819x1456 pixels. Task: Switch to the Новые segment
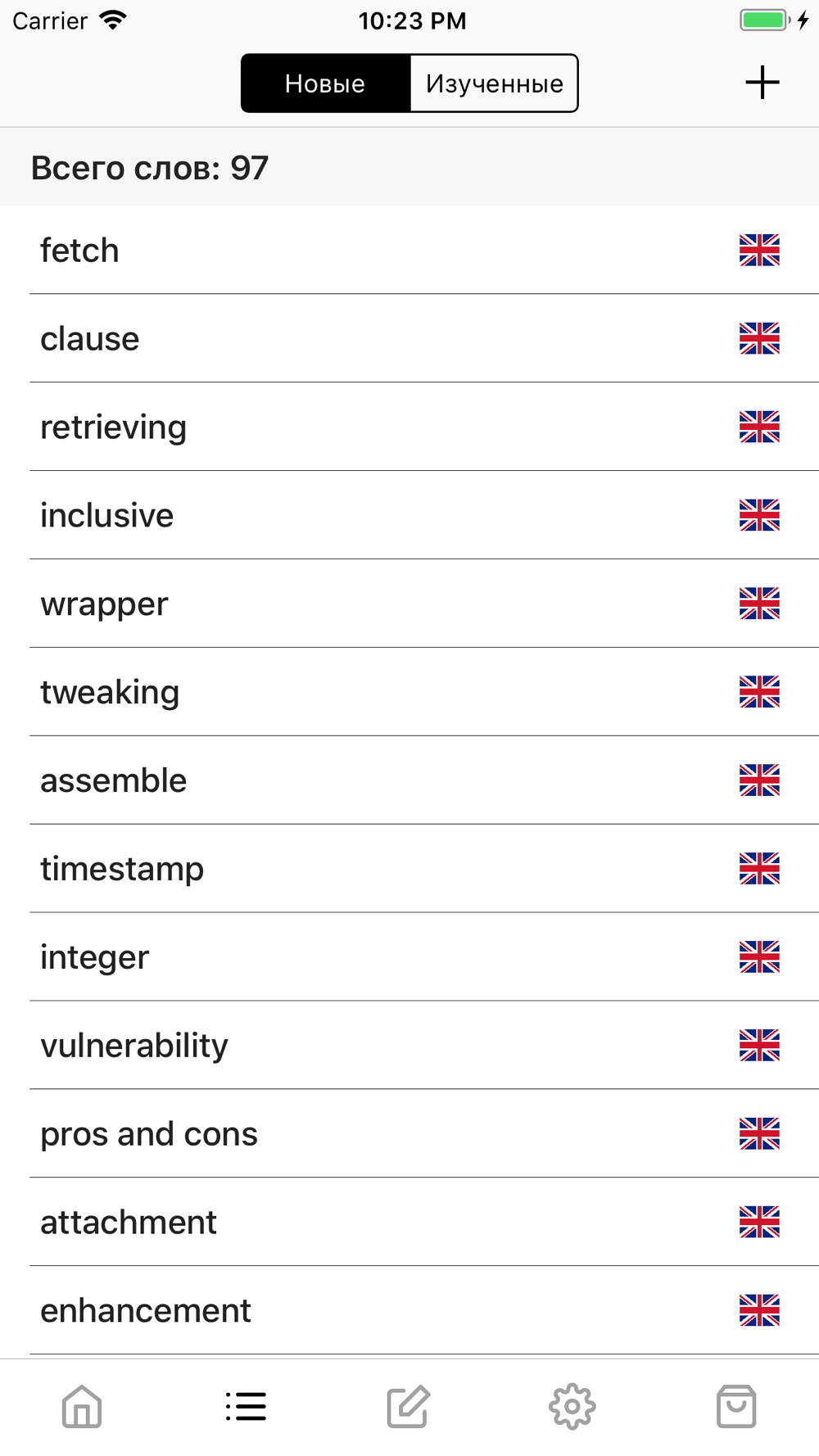click(x=325, y=84)
